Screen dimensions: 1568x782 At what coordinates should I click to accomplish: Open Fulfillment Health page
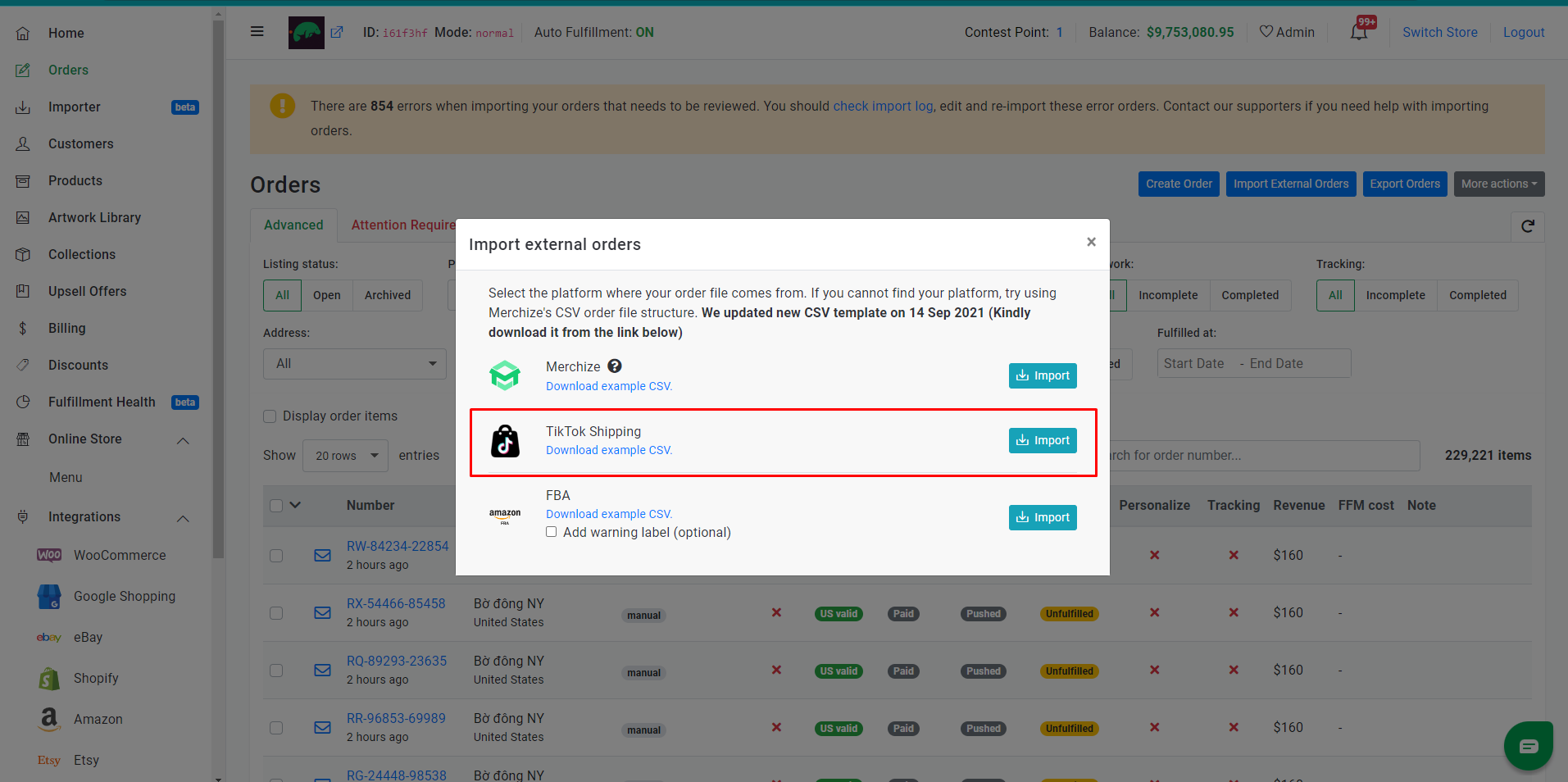click(x=102, y=402)
